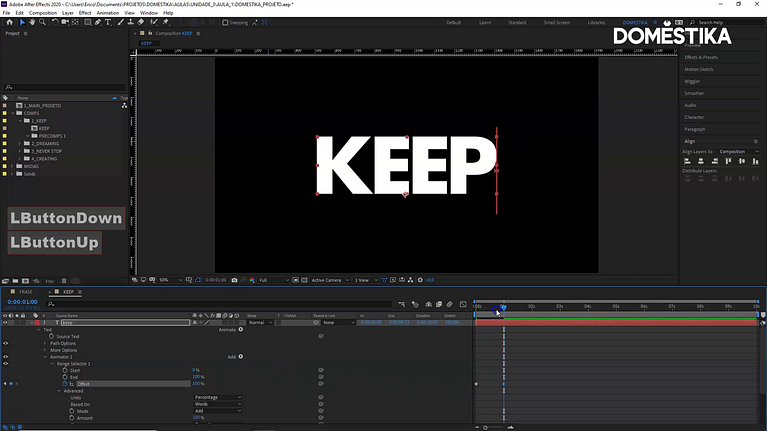This screenshot has width=767, height=431.
Task: Take a snapshot with camera icon
Action: pyautogui.click(x=234, y=280)
